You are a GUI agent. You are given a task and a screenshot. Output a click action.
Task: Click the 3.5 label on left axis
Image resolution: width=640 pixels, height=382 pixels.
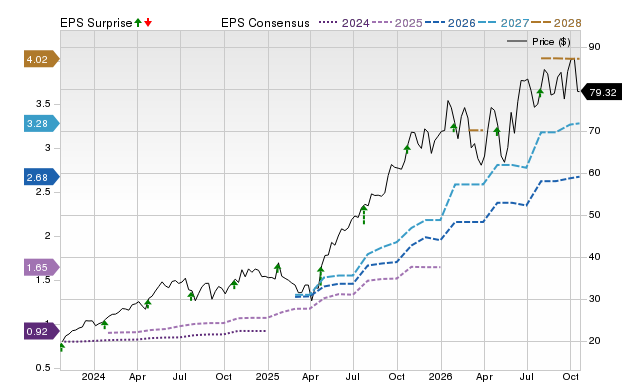click(43, 104)
